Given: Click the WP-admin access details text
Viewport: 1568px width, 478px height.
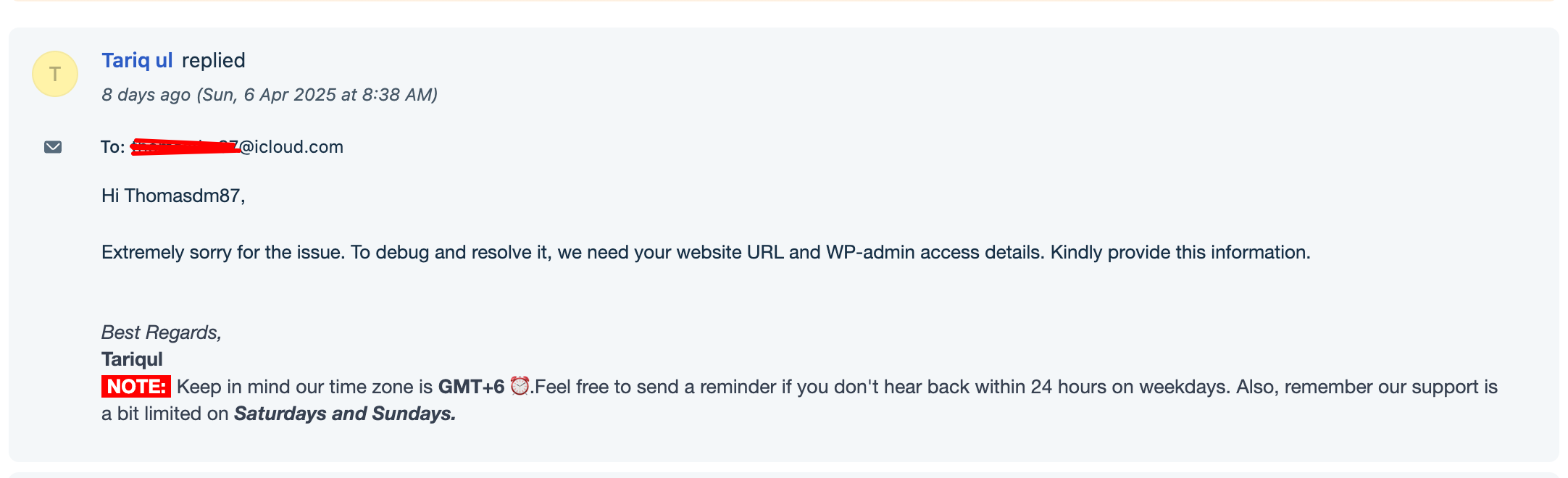Looking at the screenshot, I should click(935, 252).
